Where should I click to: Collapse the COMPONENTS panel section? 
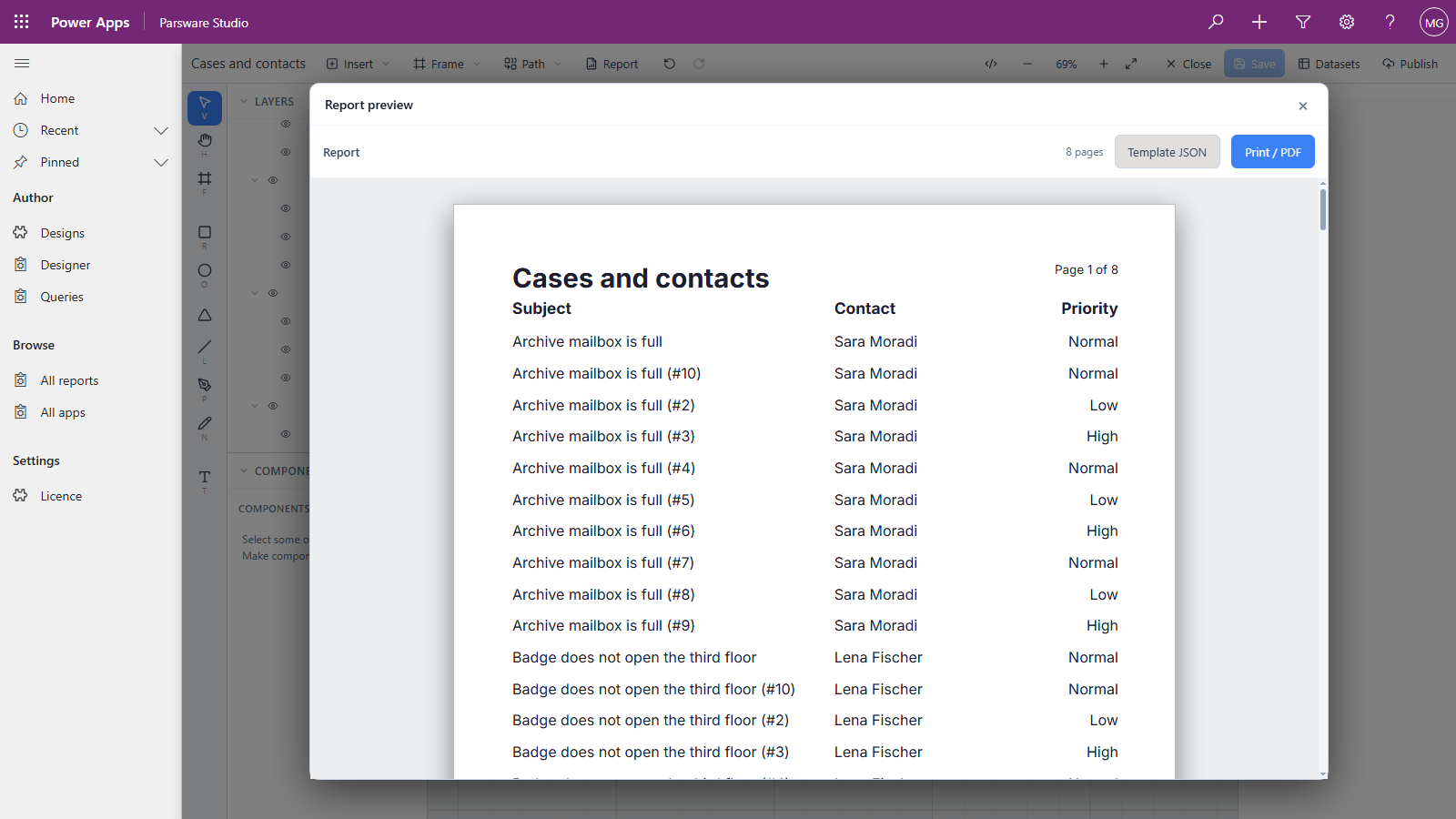pyautogui.click(x=244, y=470)
